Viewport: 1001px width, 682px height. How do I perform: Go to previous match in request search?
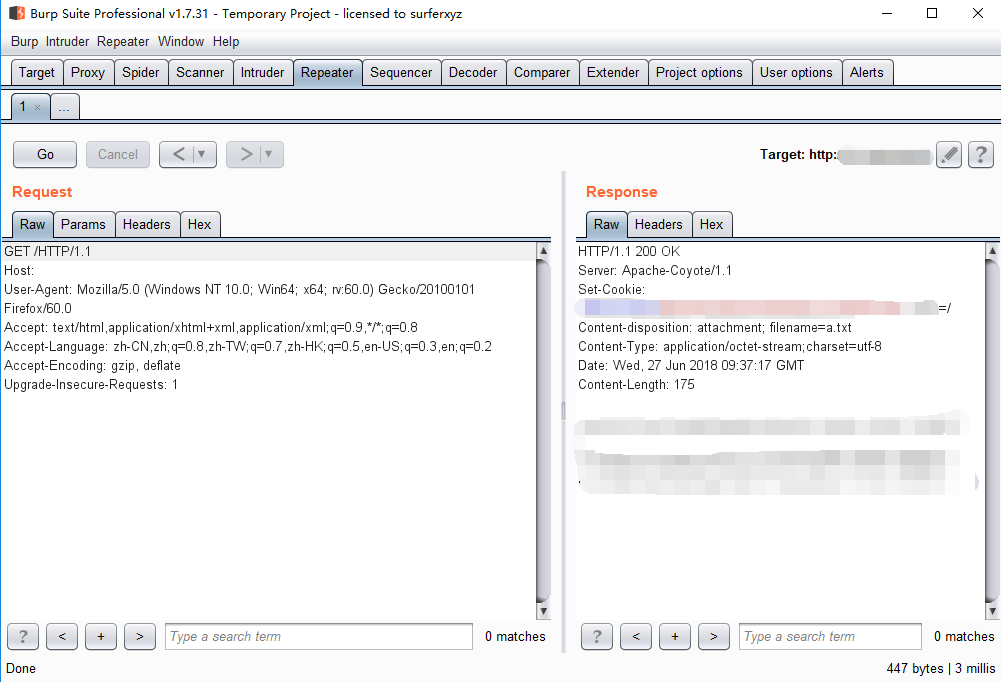click(62, 637)
